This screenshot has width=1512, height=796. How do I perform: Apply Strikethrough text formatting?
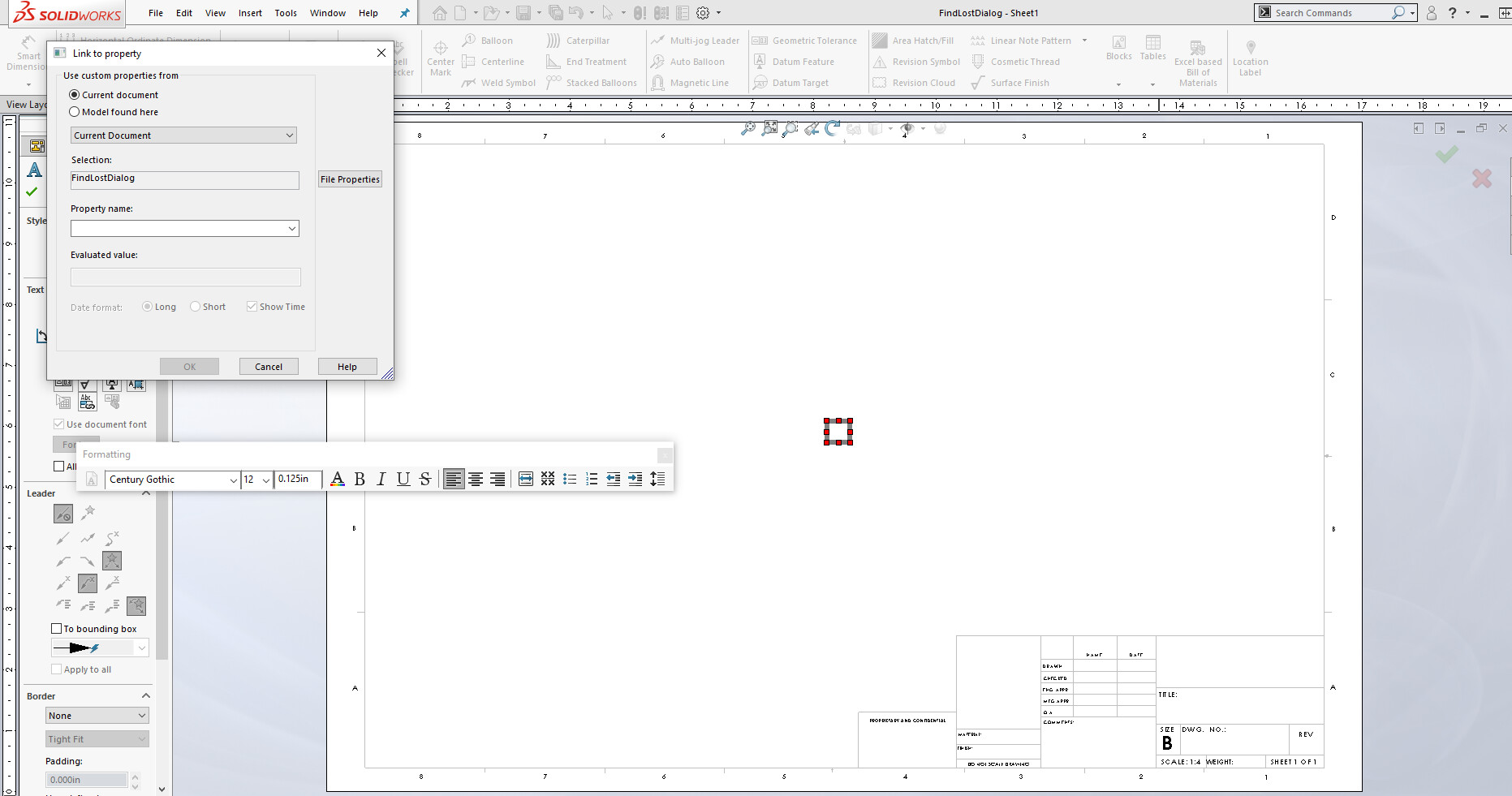point(424,480)
